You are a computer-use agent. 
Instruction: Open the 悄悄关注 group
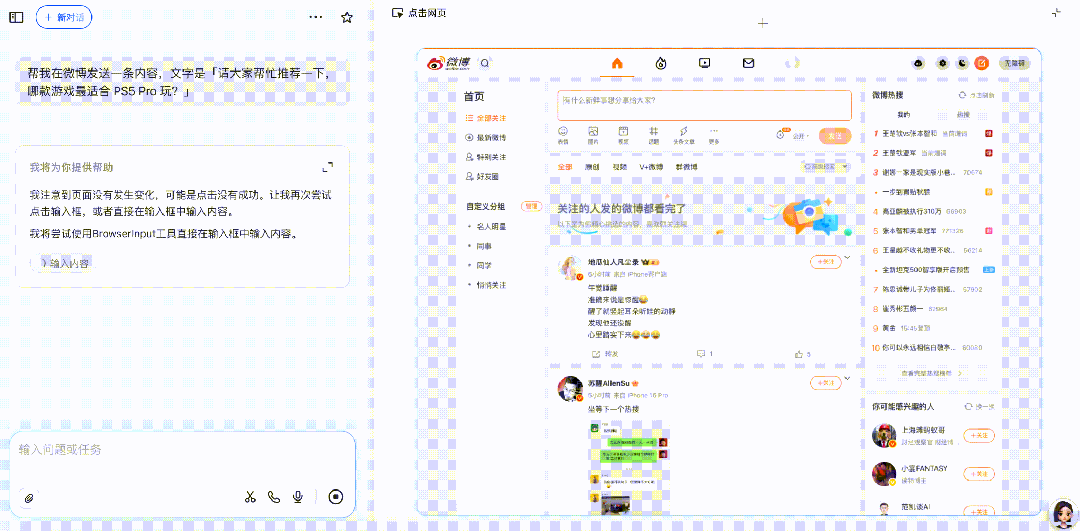click(492, 284)
